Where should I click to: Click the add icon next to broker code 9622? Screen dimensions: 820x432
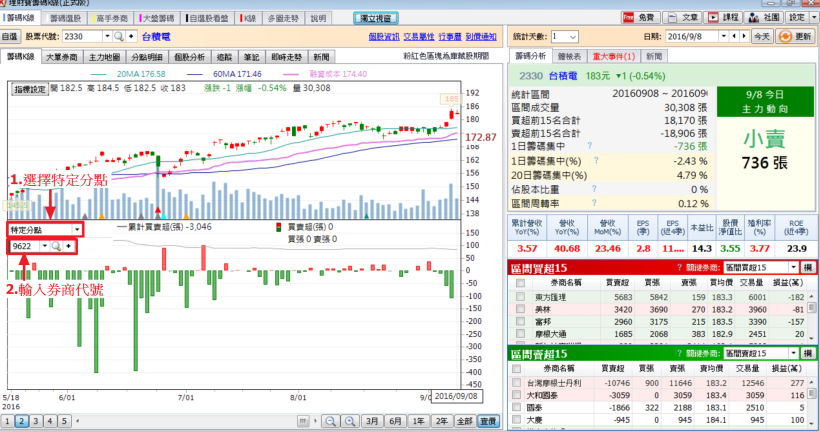click(x=69, y=246)
